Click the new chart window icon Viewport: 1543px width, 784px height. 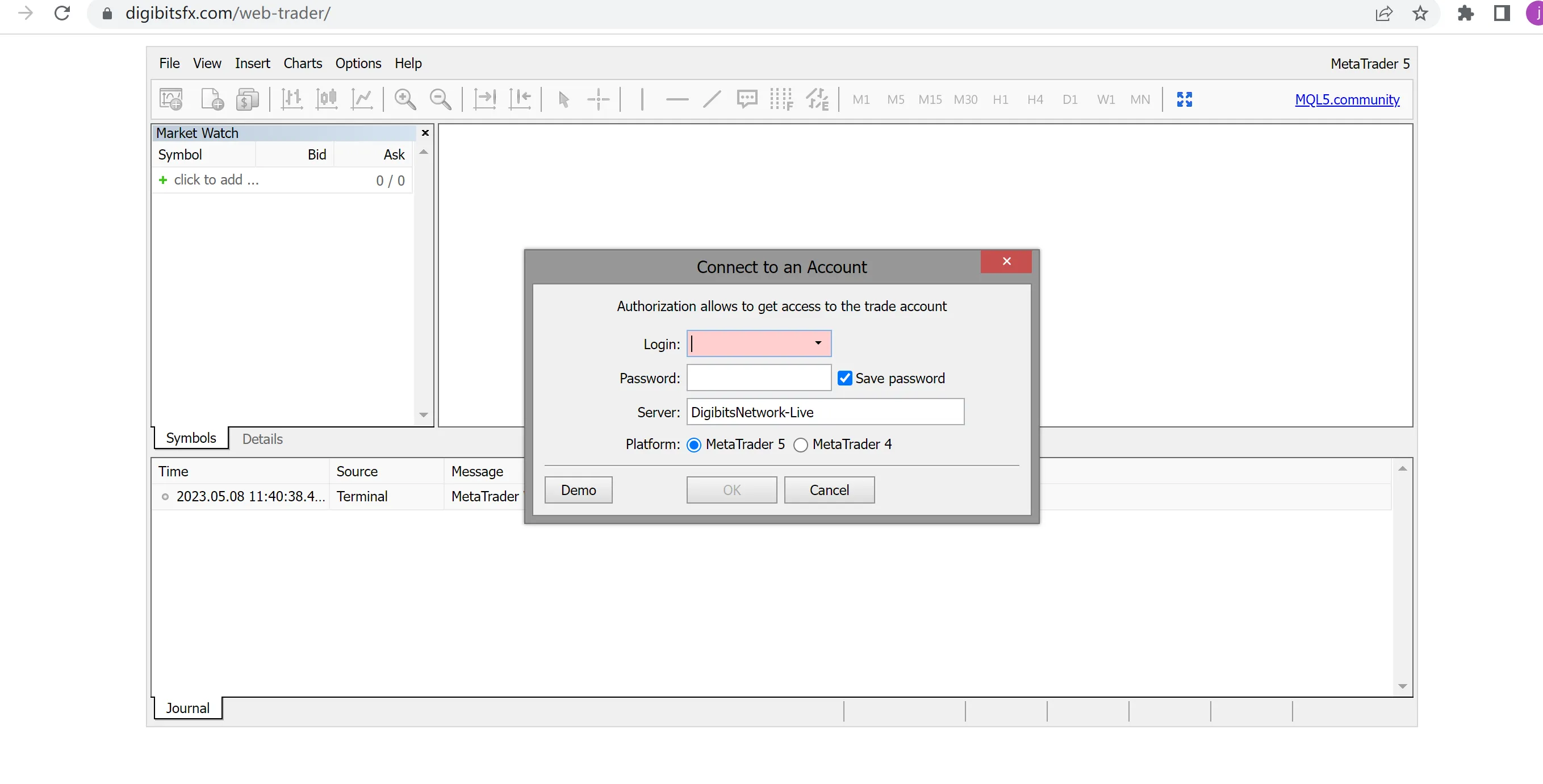coord(172,99)
